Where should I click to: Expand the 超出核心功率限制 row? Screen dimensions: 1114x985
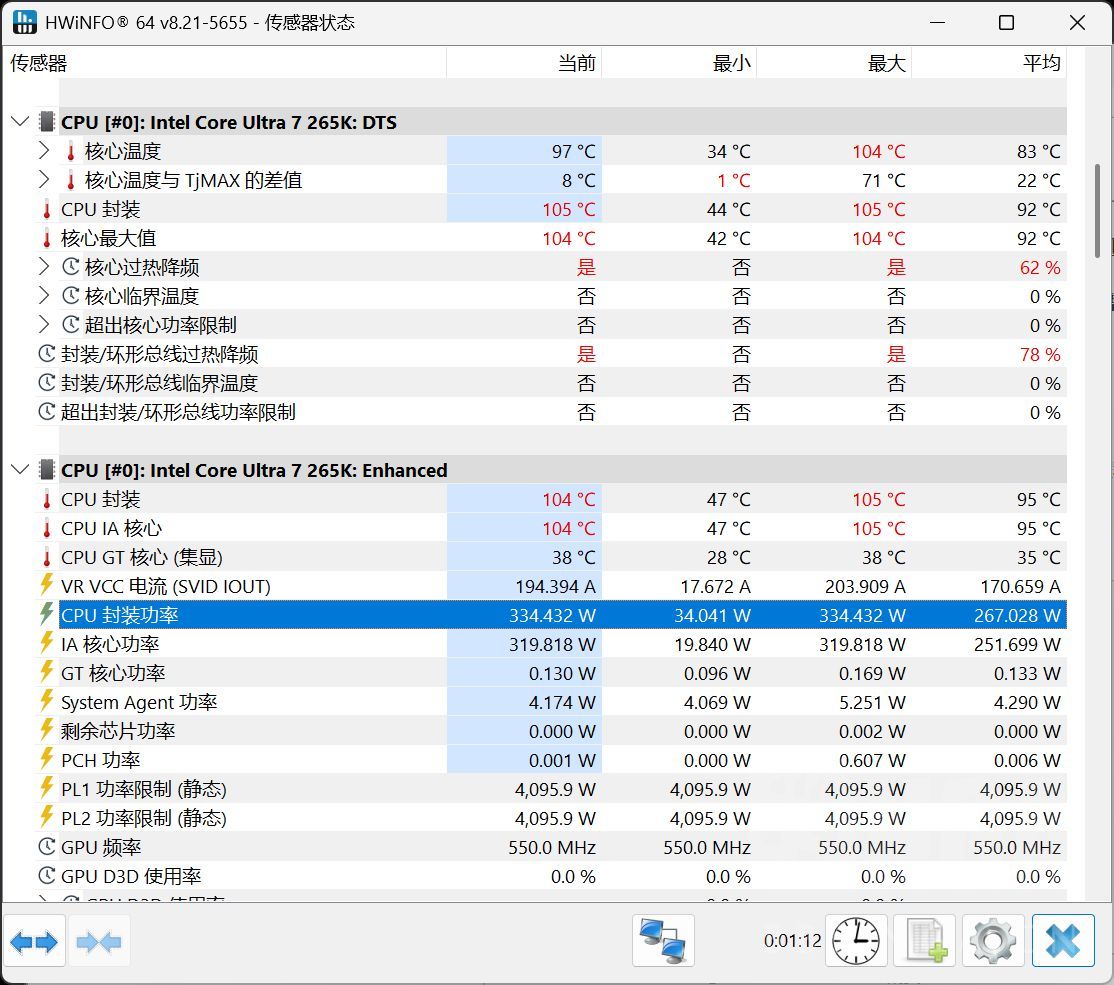[44, 325]
